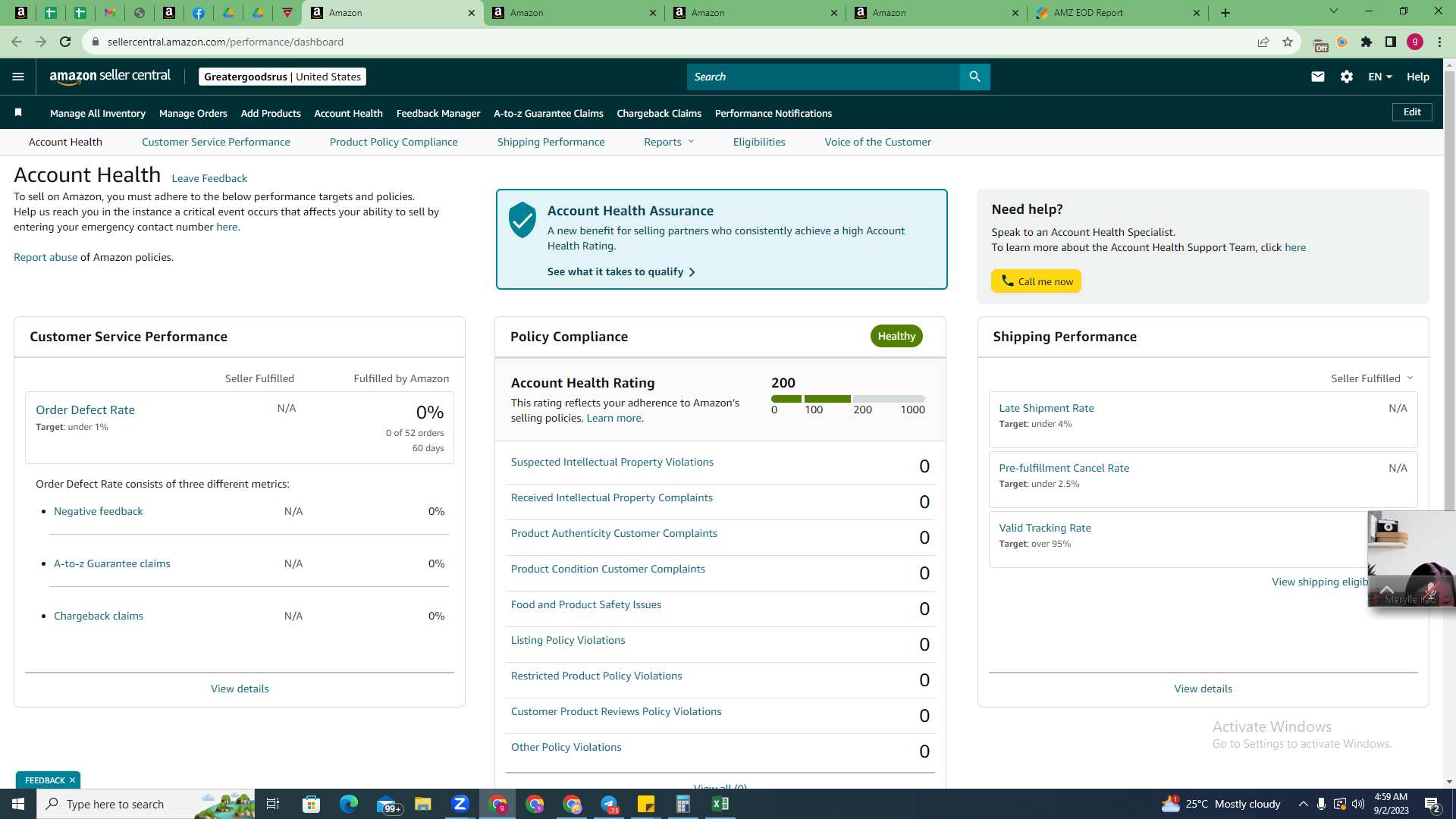Click the browser address bar
The image size is (1456, 819).
click(667, 42)
